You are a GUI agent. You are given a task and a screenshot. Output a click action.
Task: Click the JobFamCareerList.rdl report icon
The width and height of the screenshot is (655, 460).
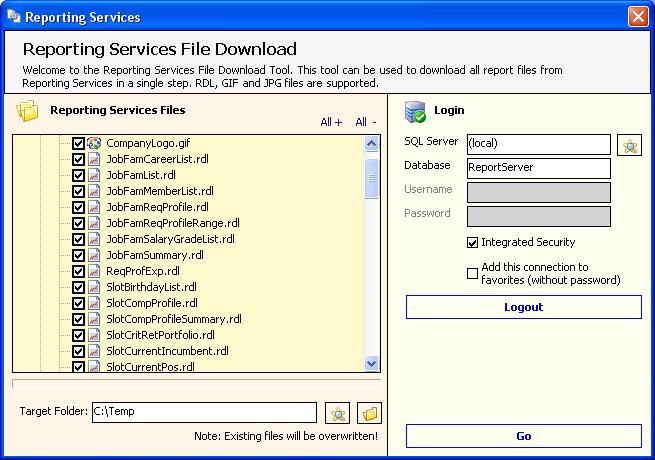pos(94,159)
